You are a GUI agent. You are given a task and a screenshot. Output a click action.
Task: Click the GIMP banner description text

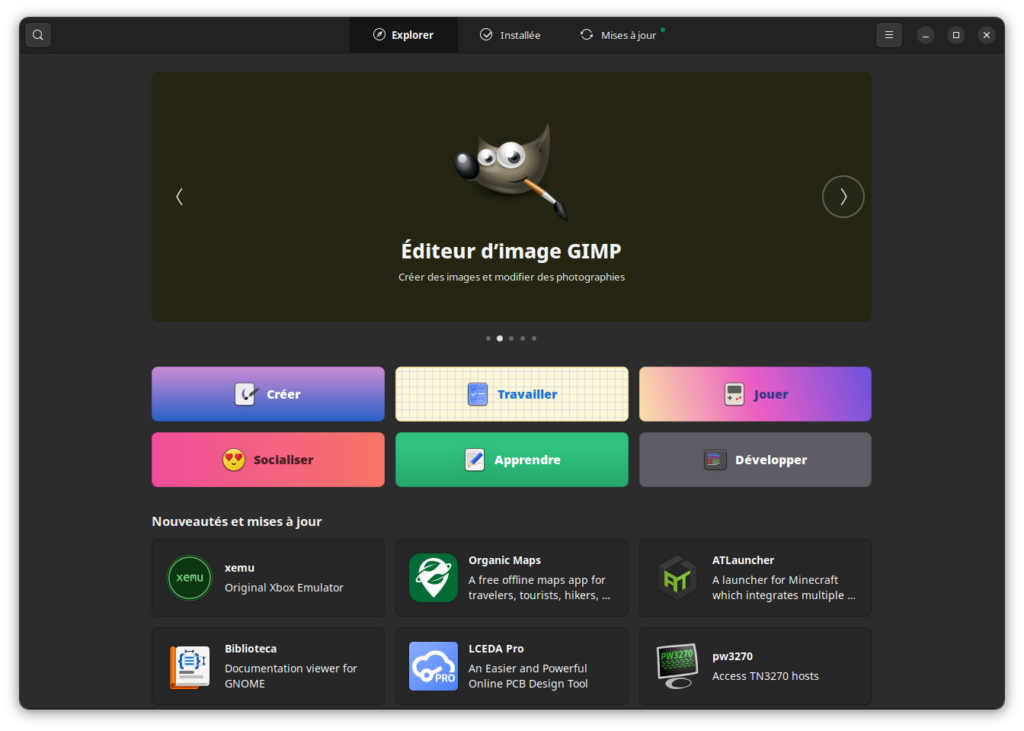(511, 277)
